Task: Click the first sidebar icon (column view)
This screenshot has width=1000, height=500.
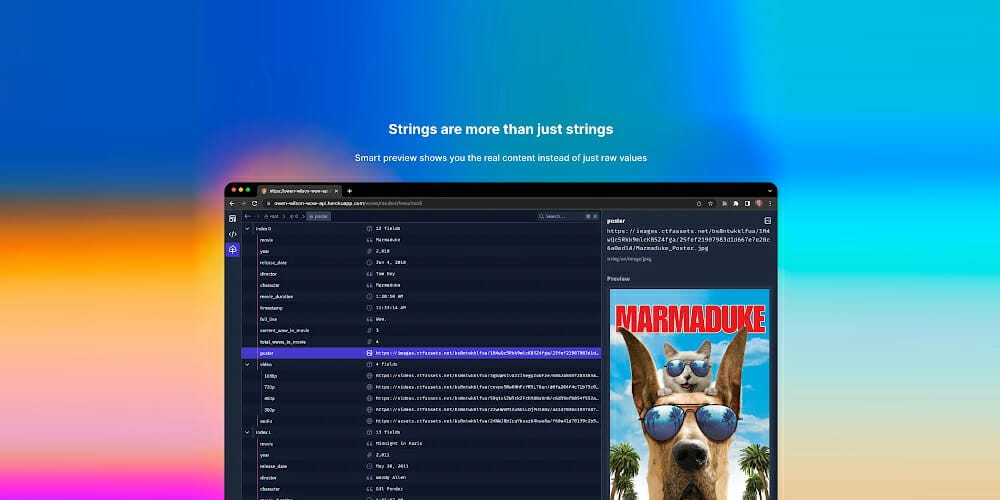Action: (233, 219)
